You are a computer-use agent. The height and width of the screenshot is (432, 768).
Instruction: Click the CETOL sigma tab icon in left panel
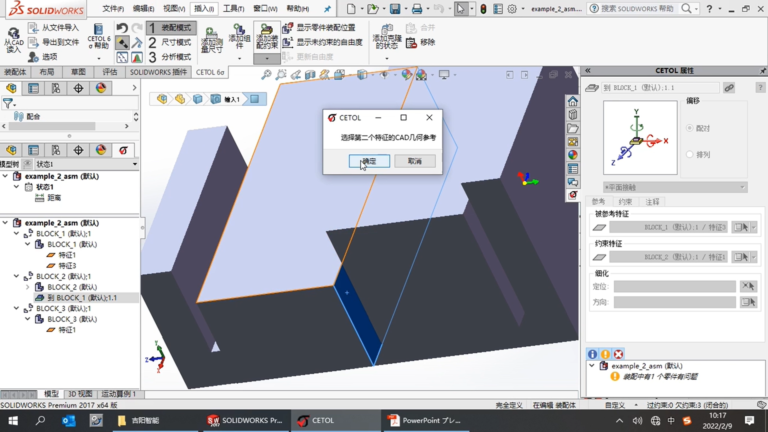[x=123, y=150]
